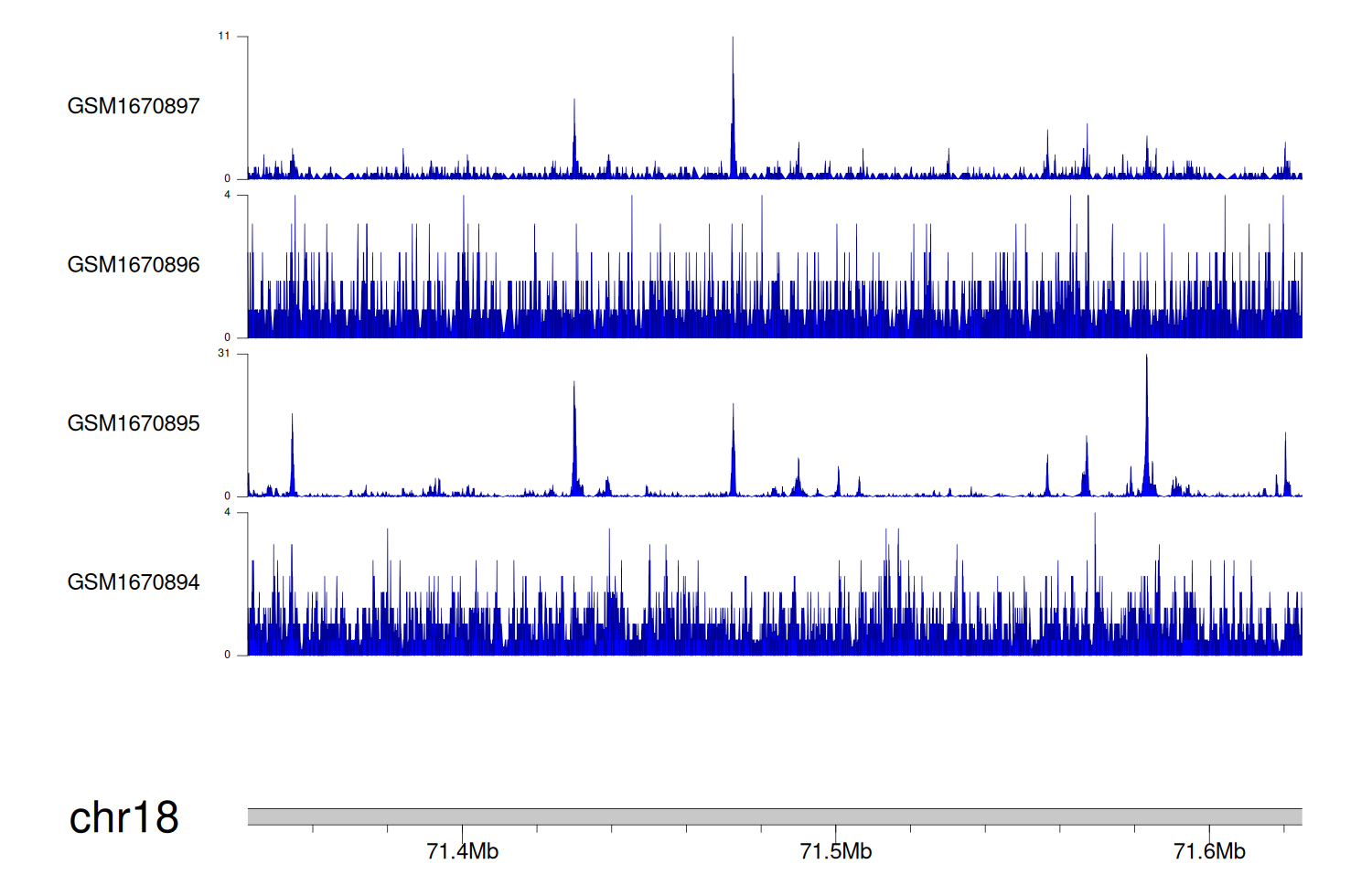Select the 71.4Mb position label

462,852
